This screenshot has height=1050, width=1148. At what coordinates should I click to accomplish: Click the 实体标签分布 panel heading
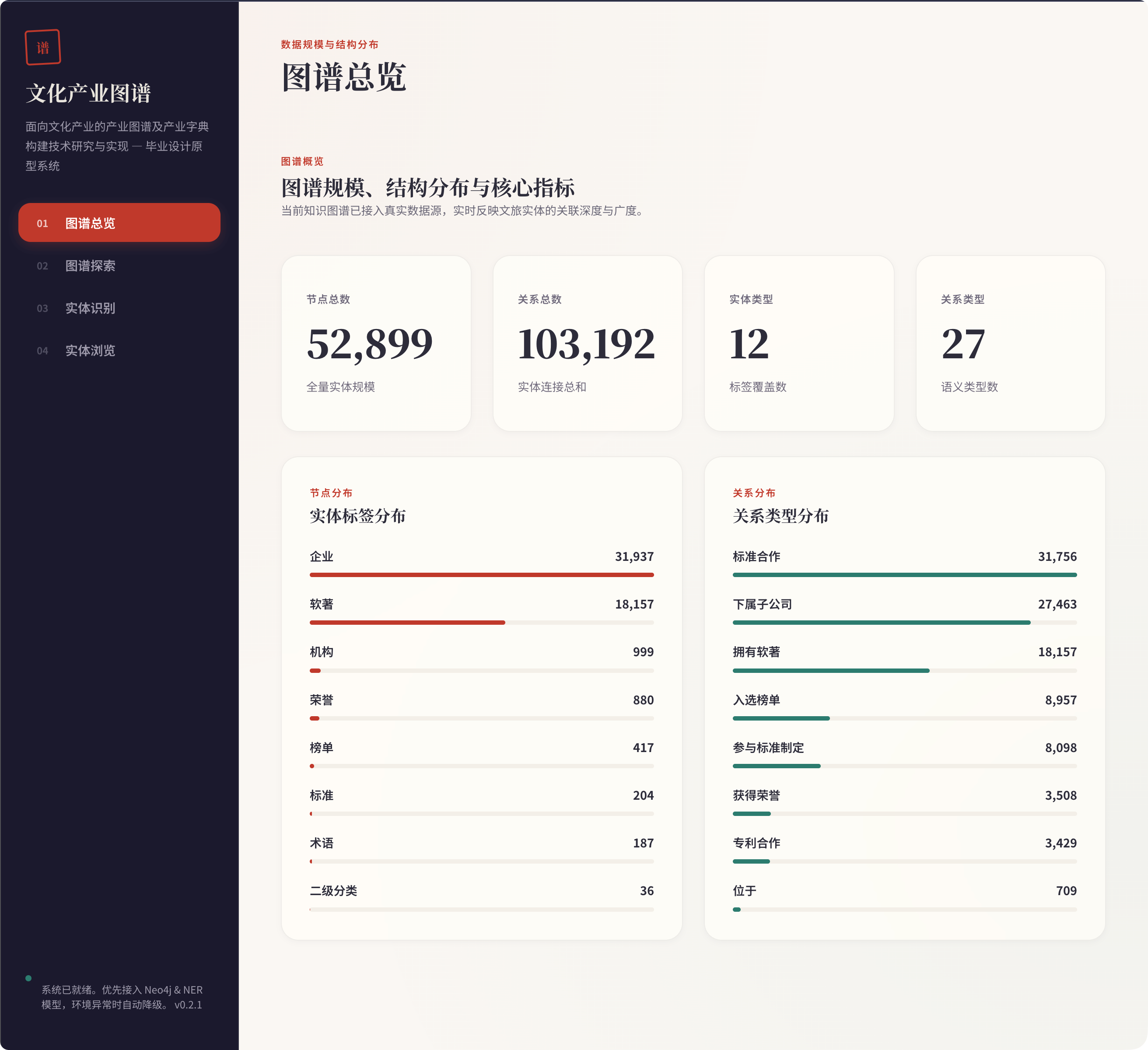357,516
